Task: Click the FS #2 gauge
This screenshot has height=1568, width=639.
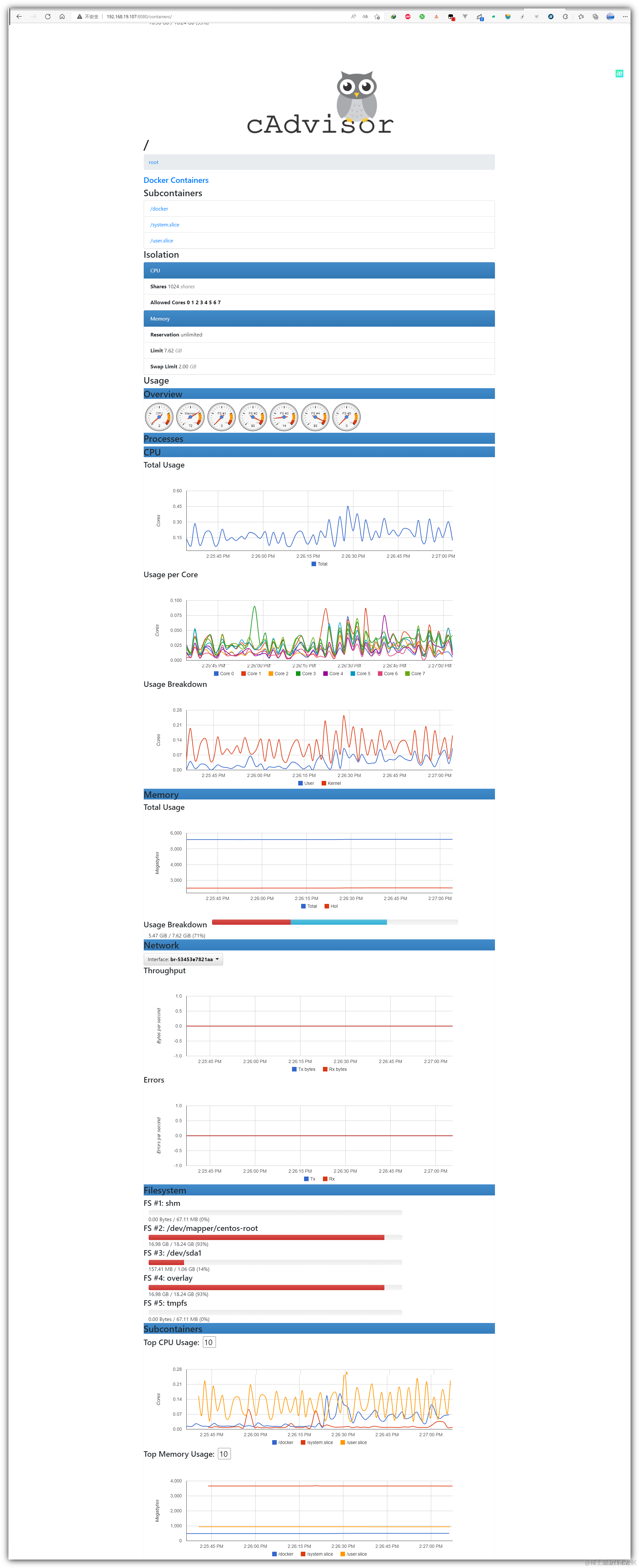Action: pos(253,417)
